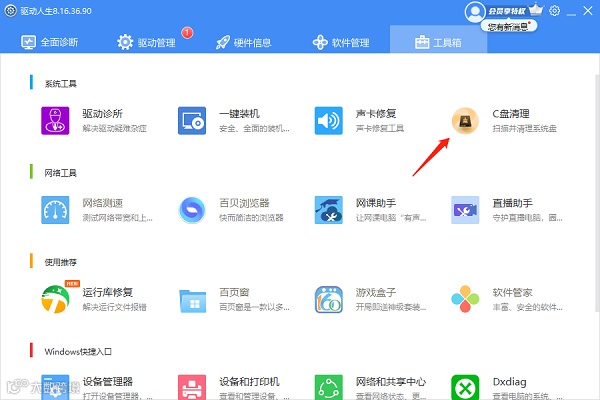Click the 直播助手 title text
The height and width of the screenshot is (400, 600).
coord(512,203)
